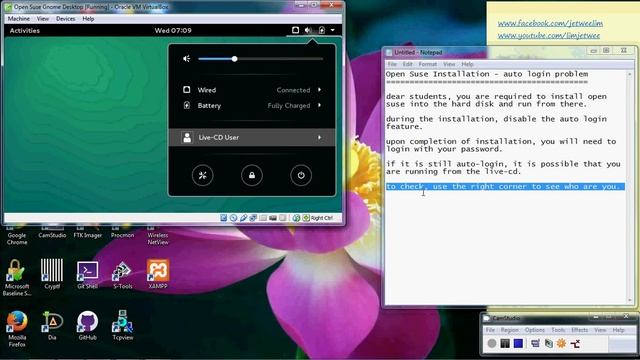
Task: Click the "Right Ctrl" host key label
Action: click(322, 218)
